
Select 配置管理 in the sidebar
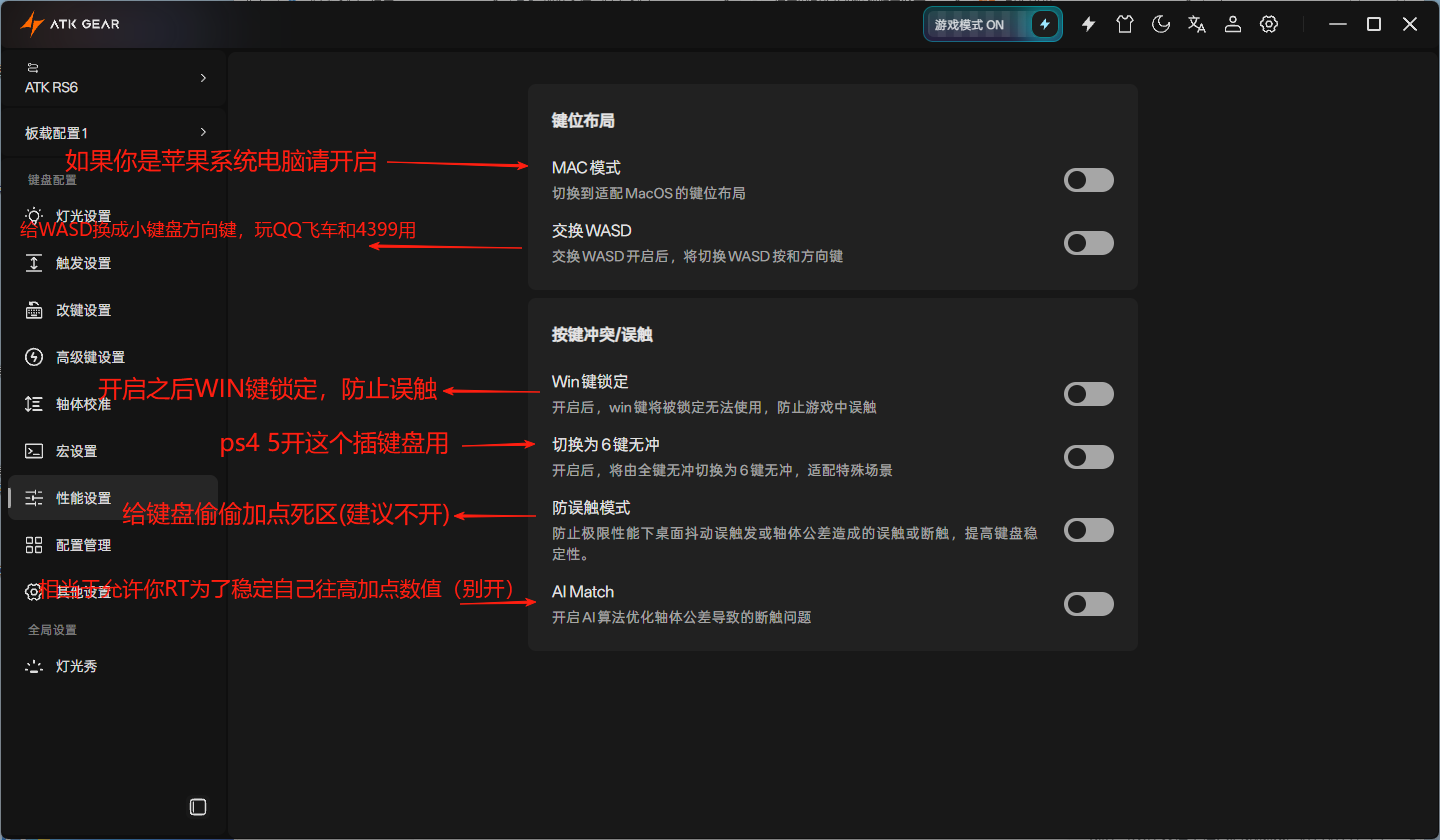(x=83, y=545)
